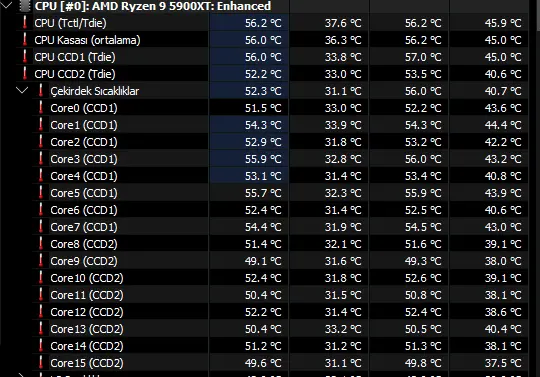Click thermometer icon of Core10 (CCD2)

pyautogui.click(x=41, y=277)
